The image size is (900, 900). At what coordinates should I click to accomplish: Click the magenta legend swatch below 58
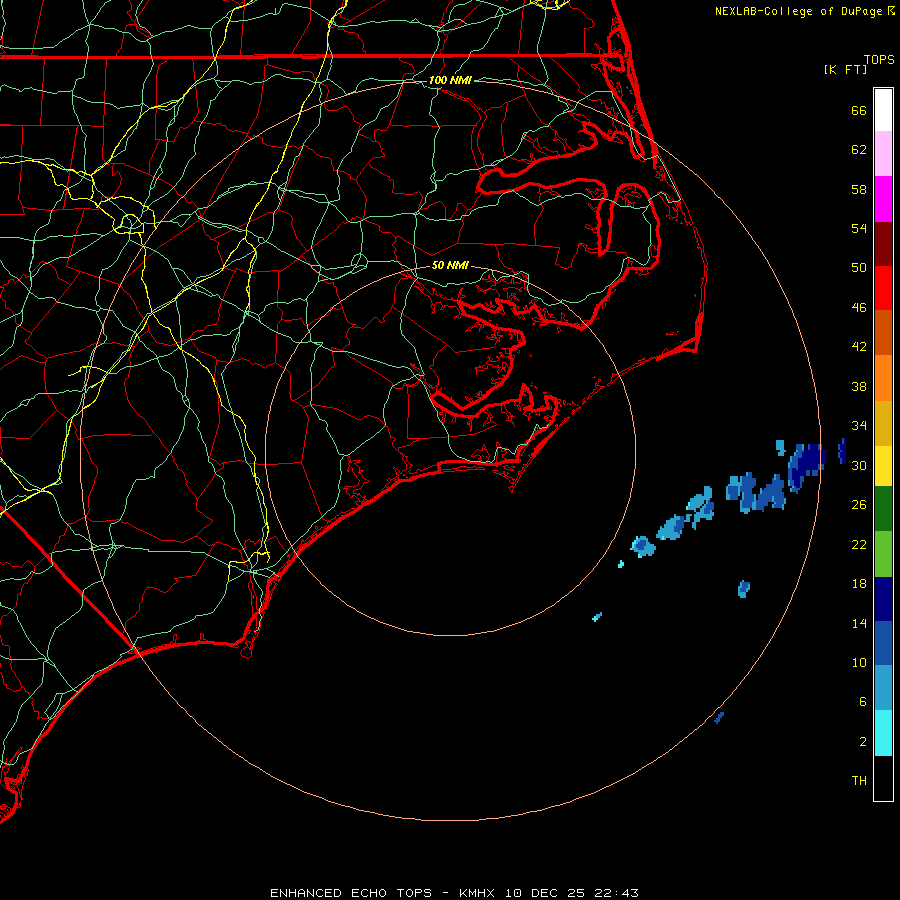pyautogui.click(x=883, y=199)
